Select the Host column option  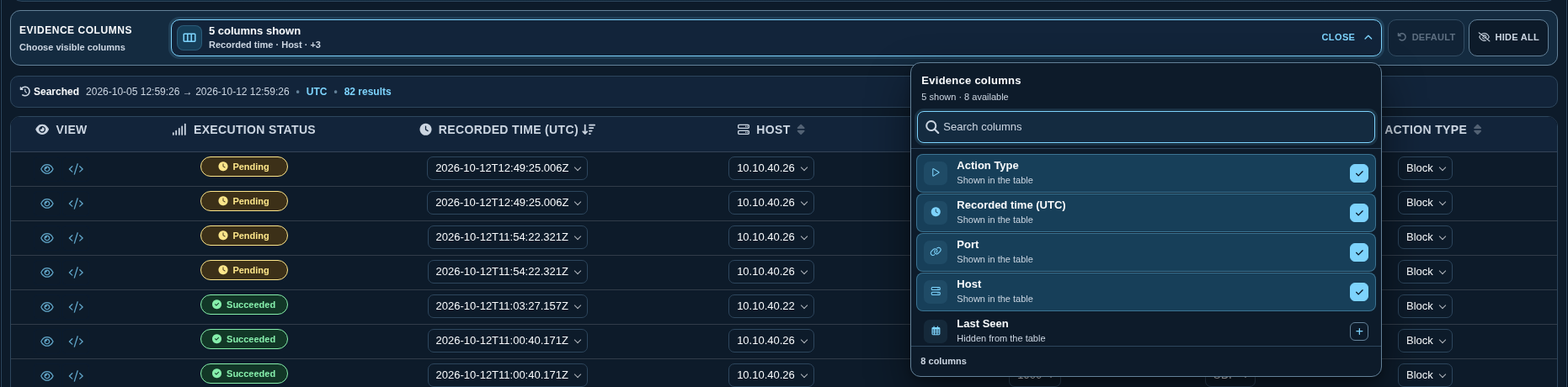point(1146,291)
